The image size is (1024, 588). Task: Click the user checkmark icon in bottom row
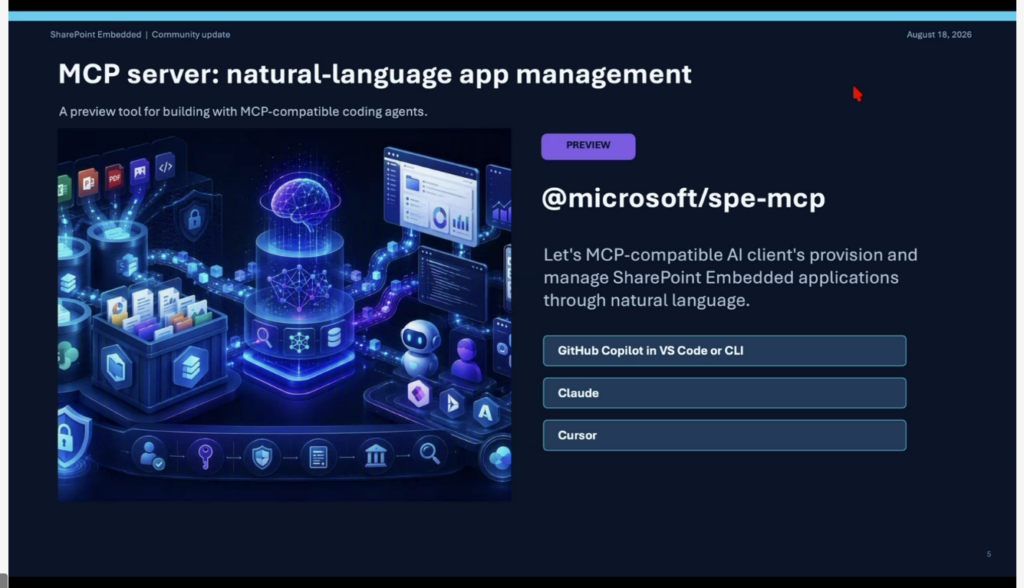[x=151, y=453]
